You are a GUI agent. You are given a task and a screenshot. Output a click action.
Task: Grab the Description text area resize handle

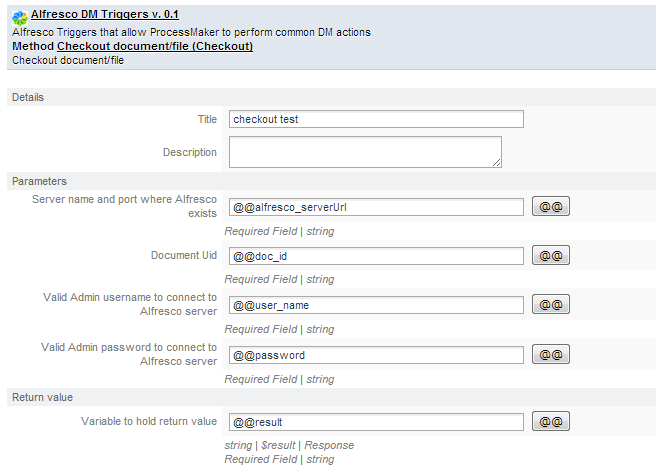click(496, 161)
